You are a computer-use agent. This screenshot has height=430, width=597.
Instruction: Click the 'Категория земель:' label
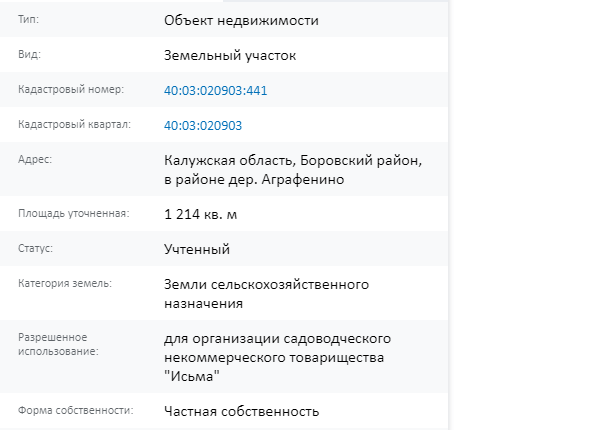click(x=65, y=283)
